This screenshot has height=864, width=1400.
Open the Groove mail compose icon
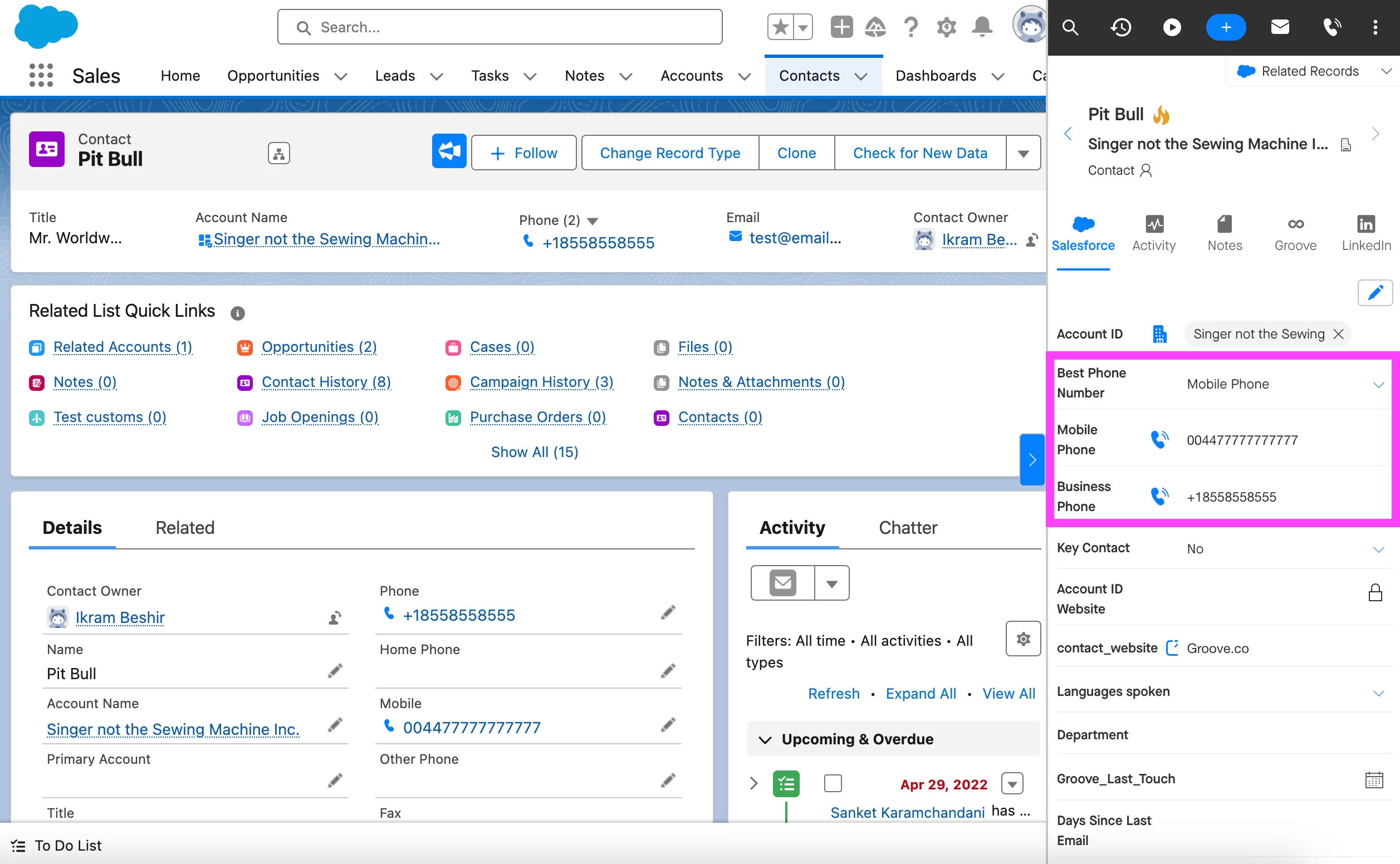1279,27
